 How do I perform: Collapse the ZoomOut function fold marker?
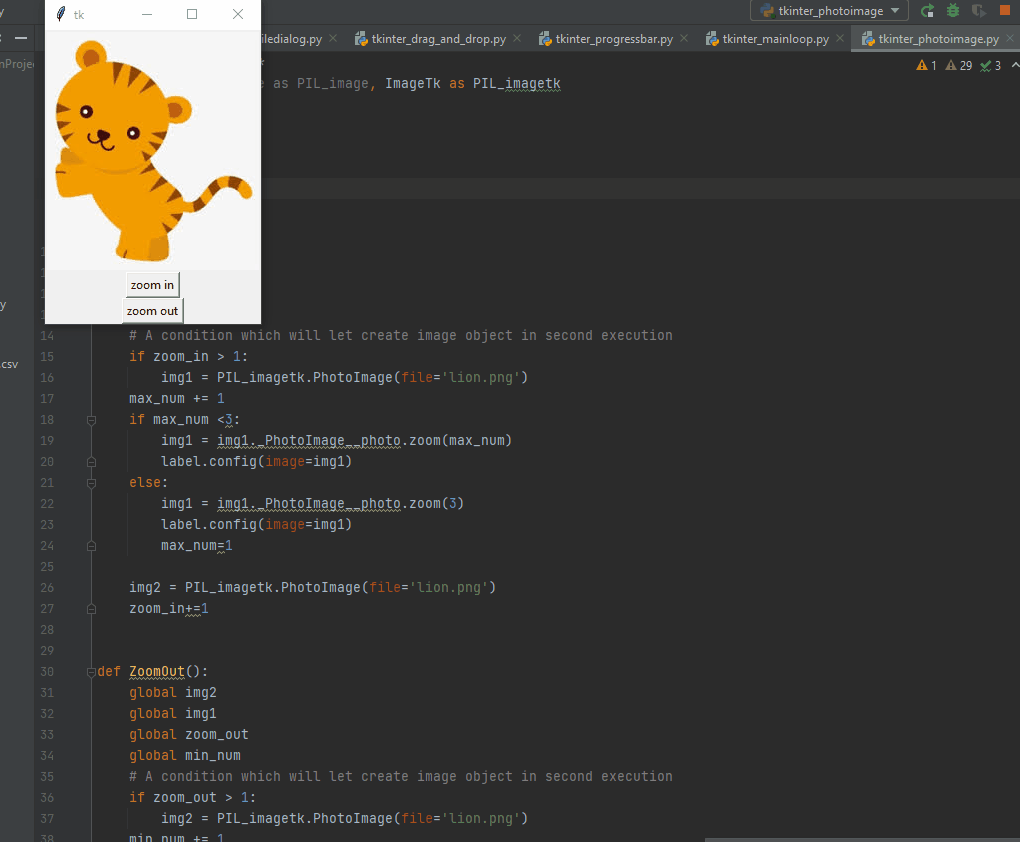click(x=92, y=672)
